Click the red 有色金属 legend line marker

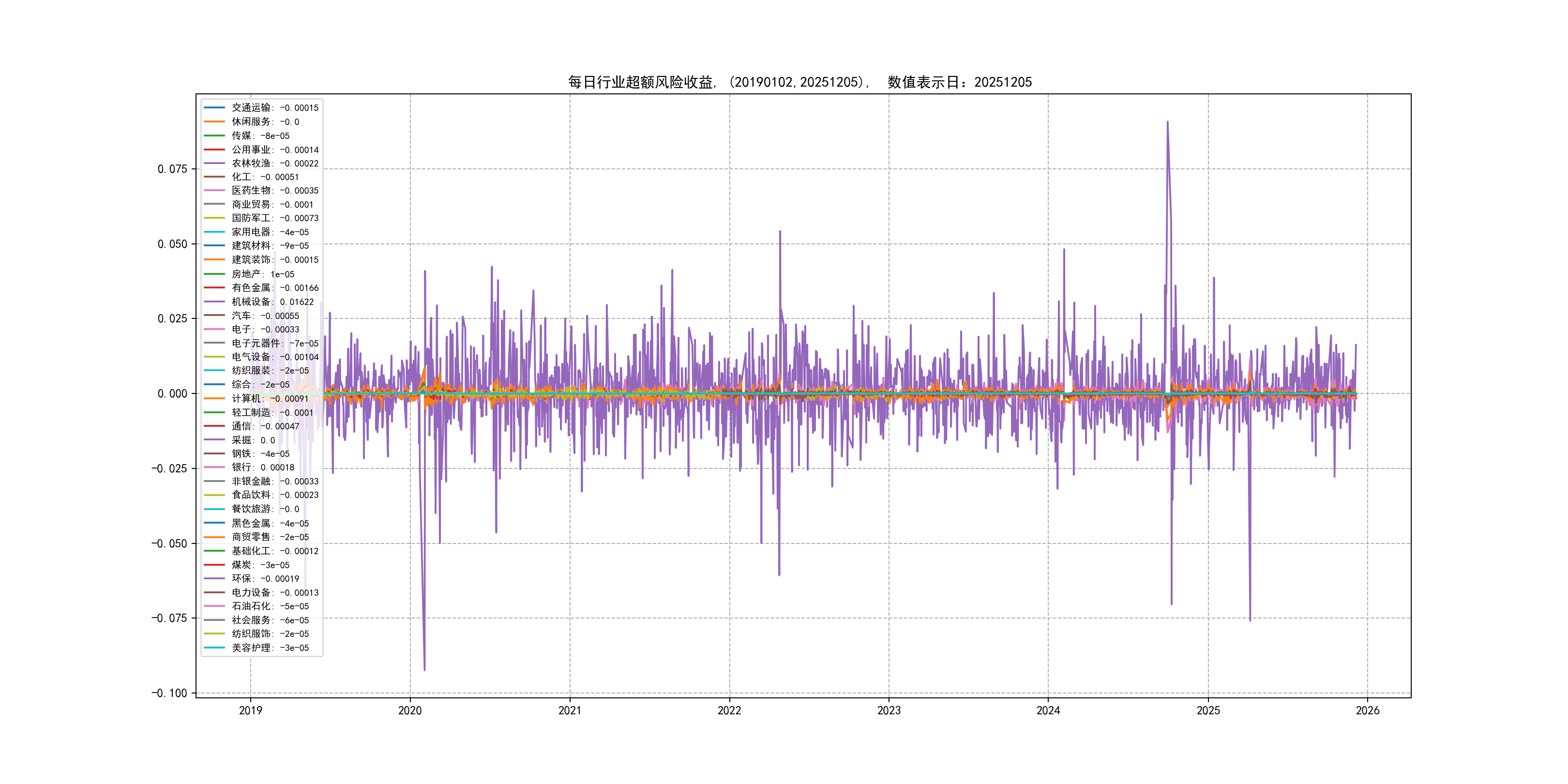[x=214, y=288]
